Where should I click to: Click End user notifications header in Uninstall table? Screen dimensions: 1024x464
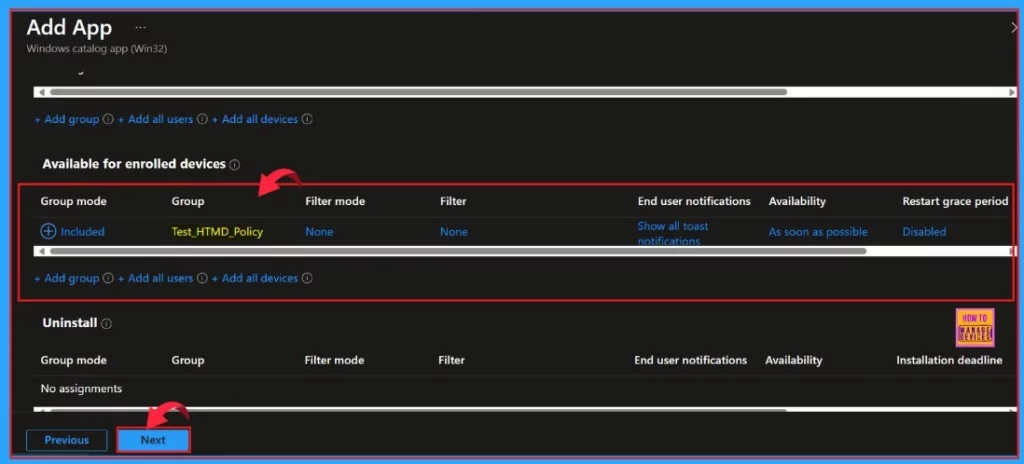(x=690, y=360)
